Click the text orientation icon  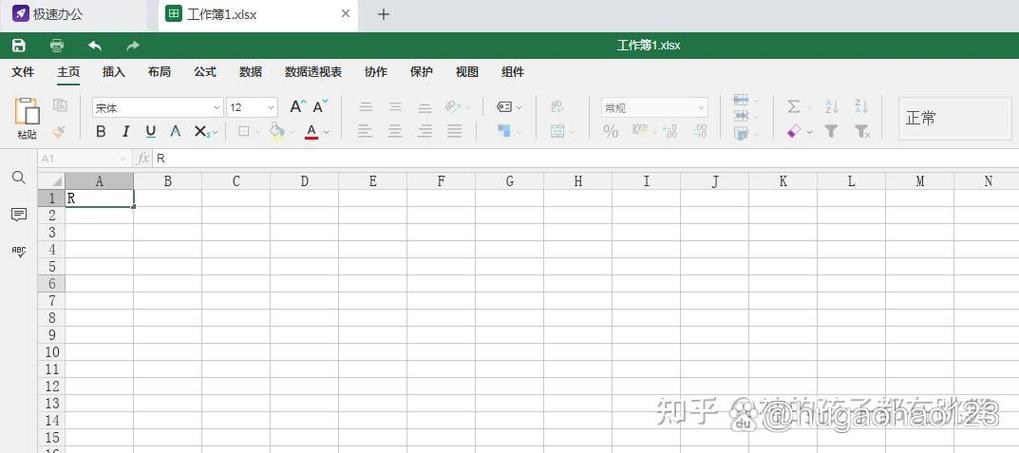point(454,107)
